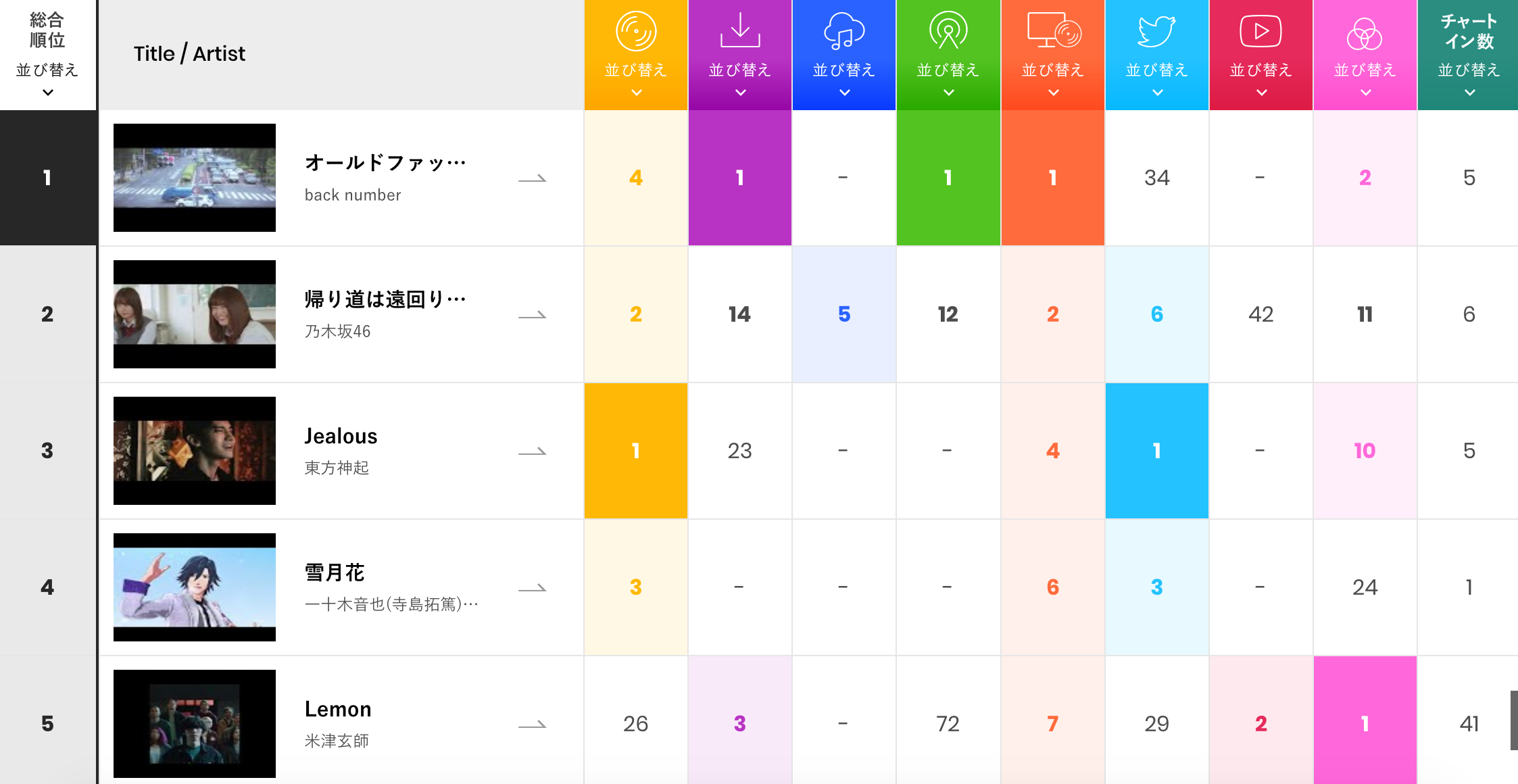Open thumbnail for 雪月花
This screenshot has width=1518, height=784.
pos(195,587)
